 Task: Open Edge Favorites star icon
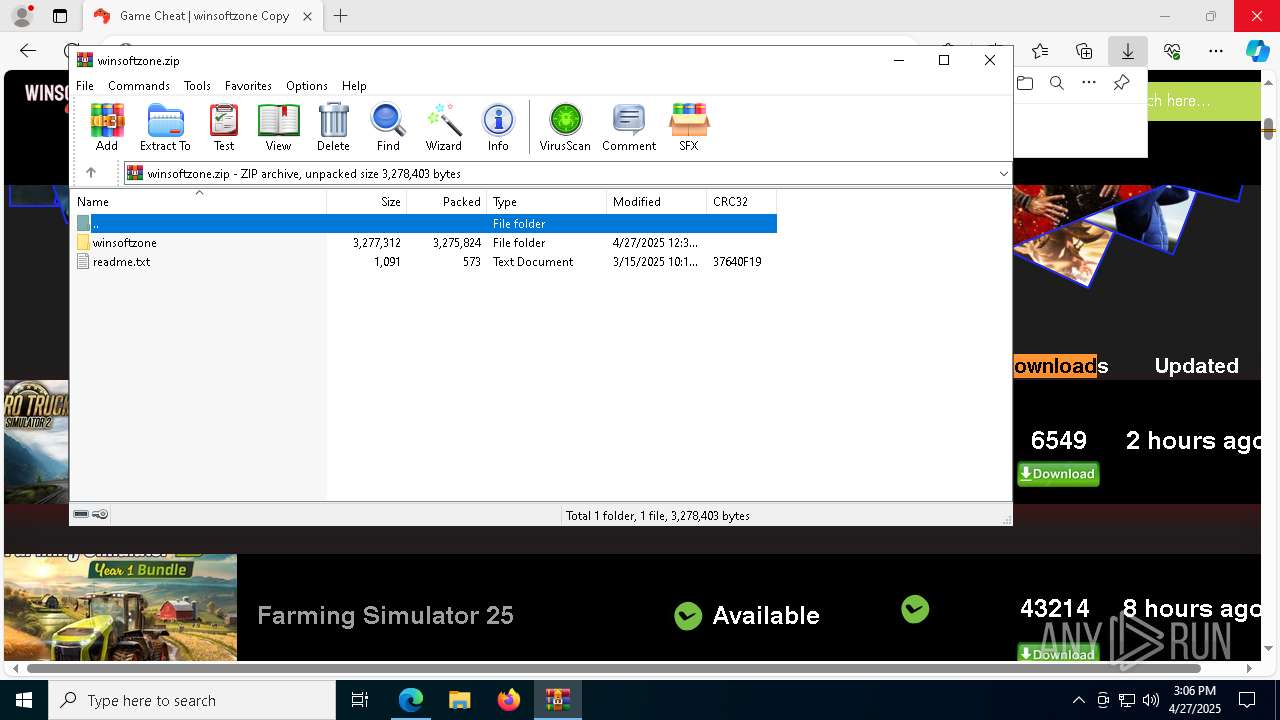click(1040, 51)
